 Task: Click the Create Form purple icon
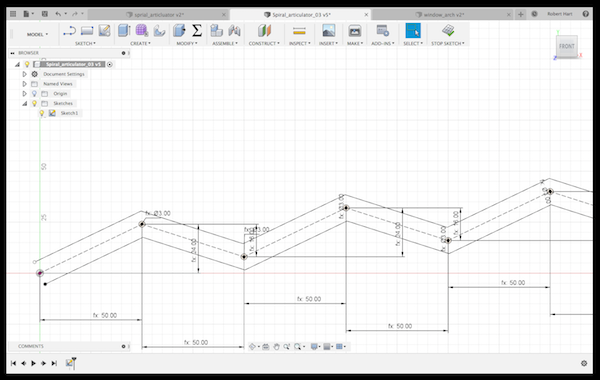tap(142, 31)
